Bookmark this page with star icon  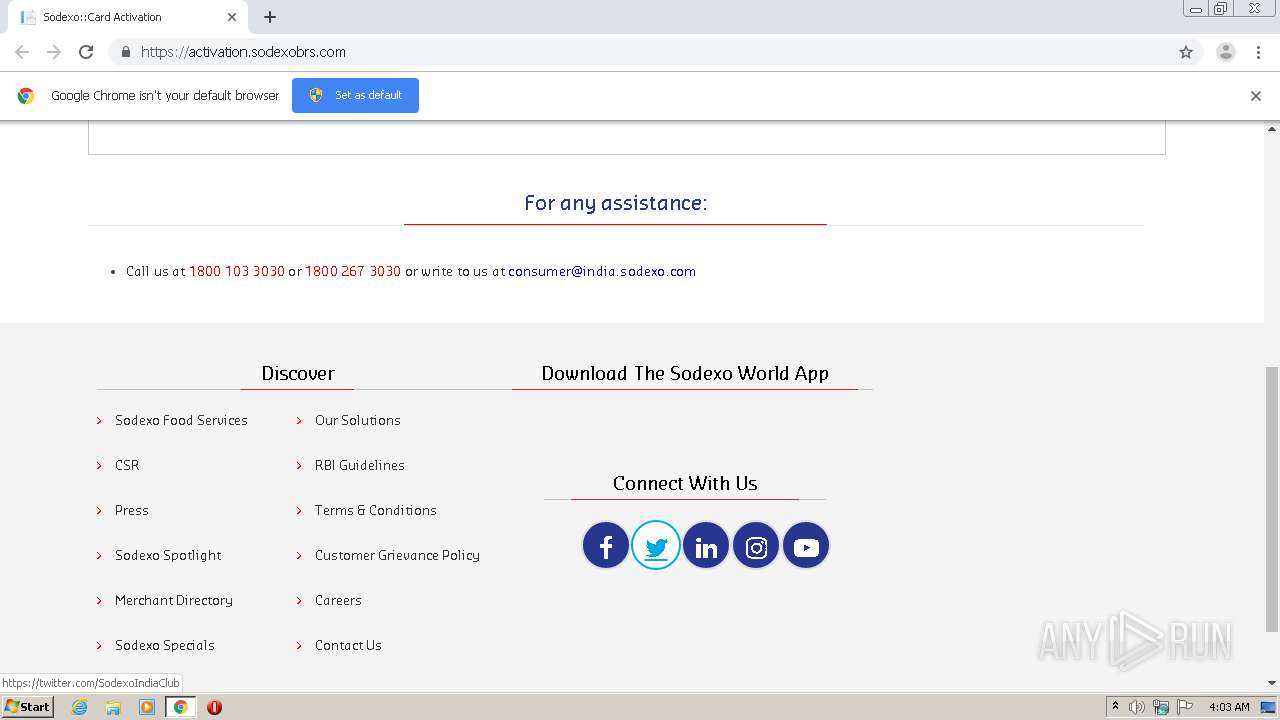[x=1186, y=52]
